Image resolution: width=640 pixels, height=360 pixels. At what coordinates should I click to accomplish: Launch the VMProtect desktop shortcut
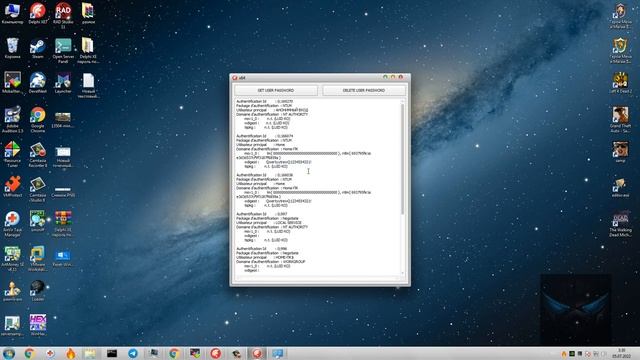point(12,187)
